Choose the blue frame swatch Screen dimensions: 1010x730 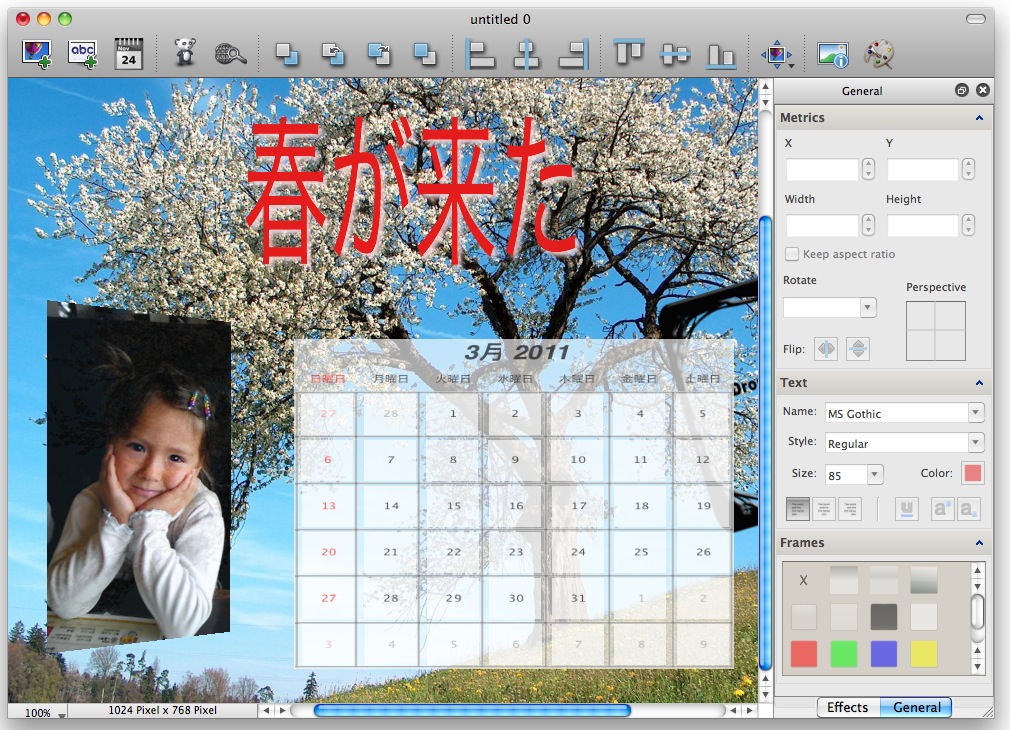[884, 654]
